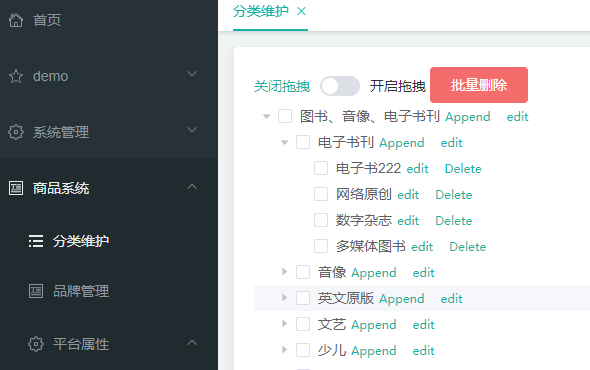
Task: Click edit on 电子书刊 row
Action: (452, 143)
